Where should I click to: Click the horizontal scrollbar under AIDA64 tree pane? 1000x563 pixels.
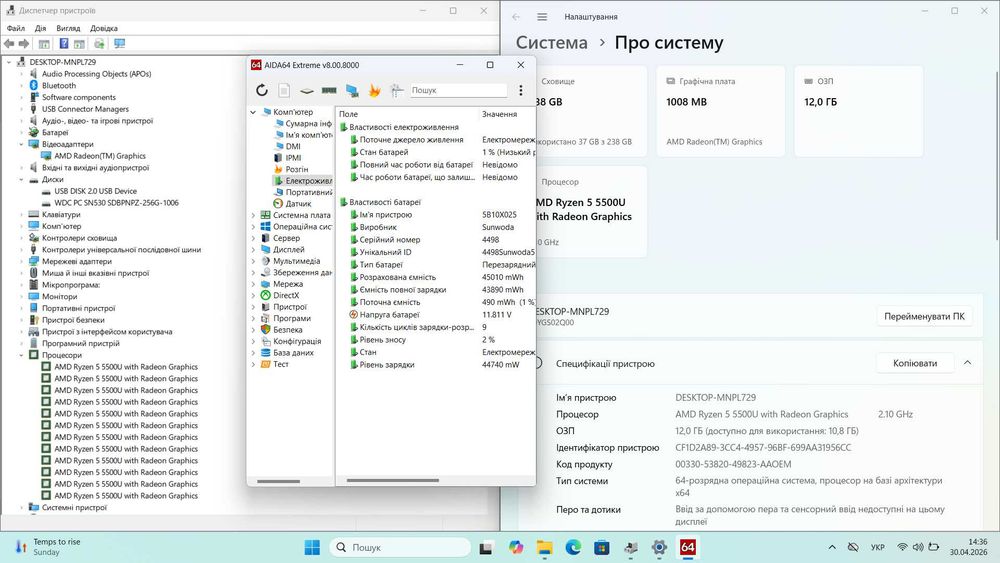coord(278,481)
